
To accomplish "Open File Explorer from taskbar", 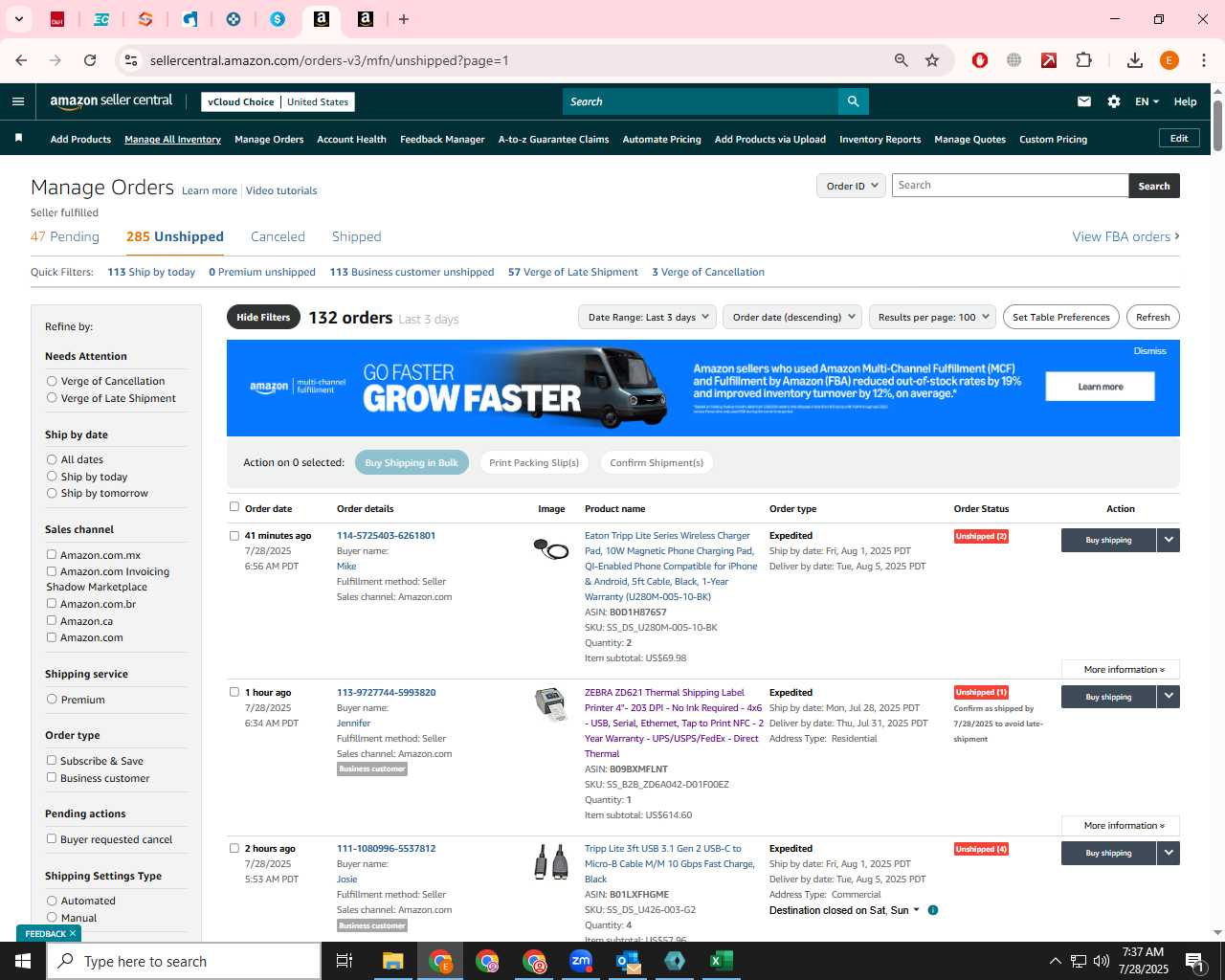I will [x=393, y=961].
